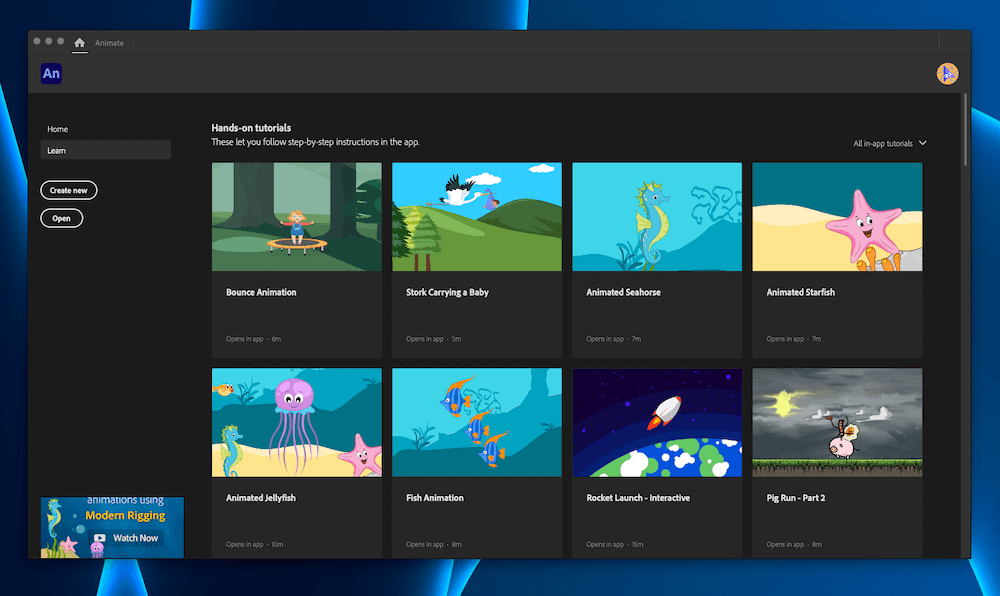Click the Modern Rigging banner image
The width and height of the screenshot is (1000, 596).
[x=112, y=528]
